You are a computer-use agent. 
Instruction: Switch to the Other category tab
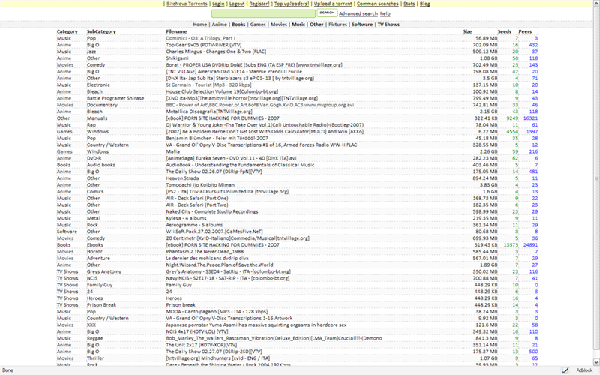pos(316,24)
